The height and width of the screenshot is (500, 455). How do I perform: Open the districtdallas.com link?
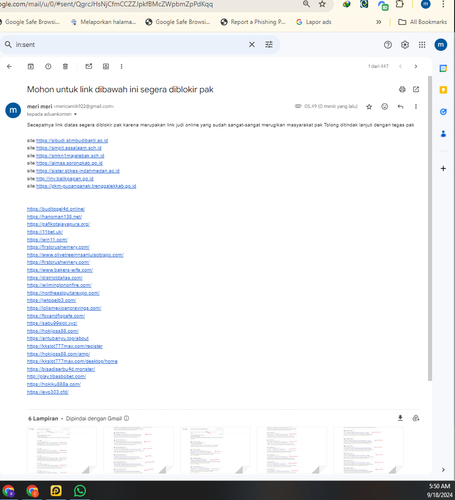coord(55,278)
